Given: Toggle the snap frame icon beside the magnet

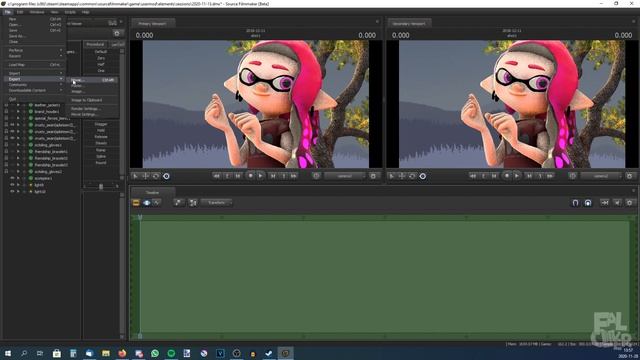Looking at the screenshot, I should coord(588,202).
